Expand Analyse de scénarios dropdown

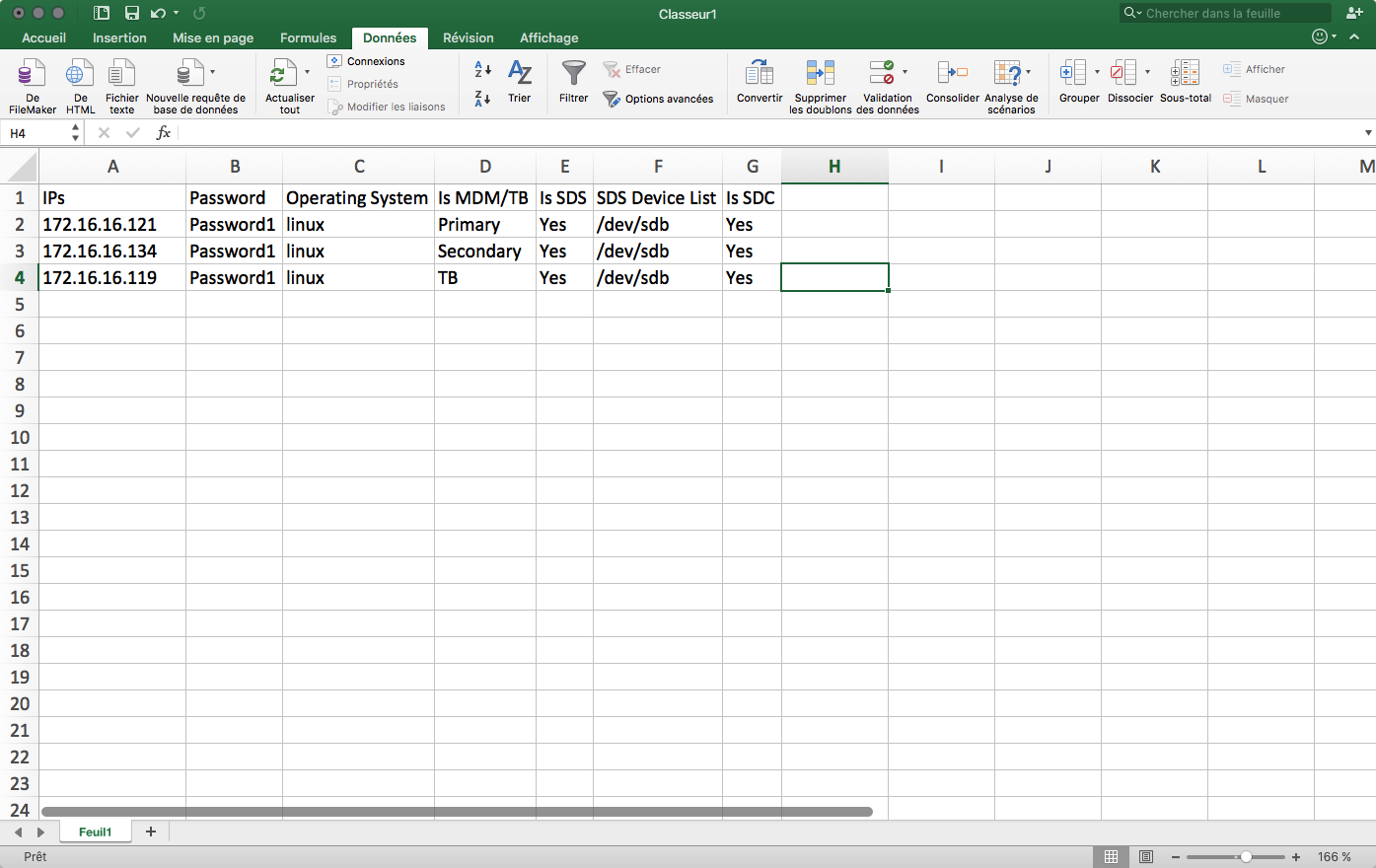click(x=1029, y=72)
